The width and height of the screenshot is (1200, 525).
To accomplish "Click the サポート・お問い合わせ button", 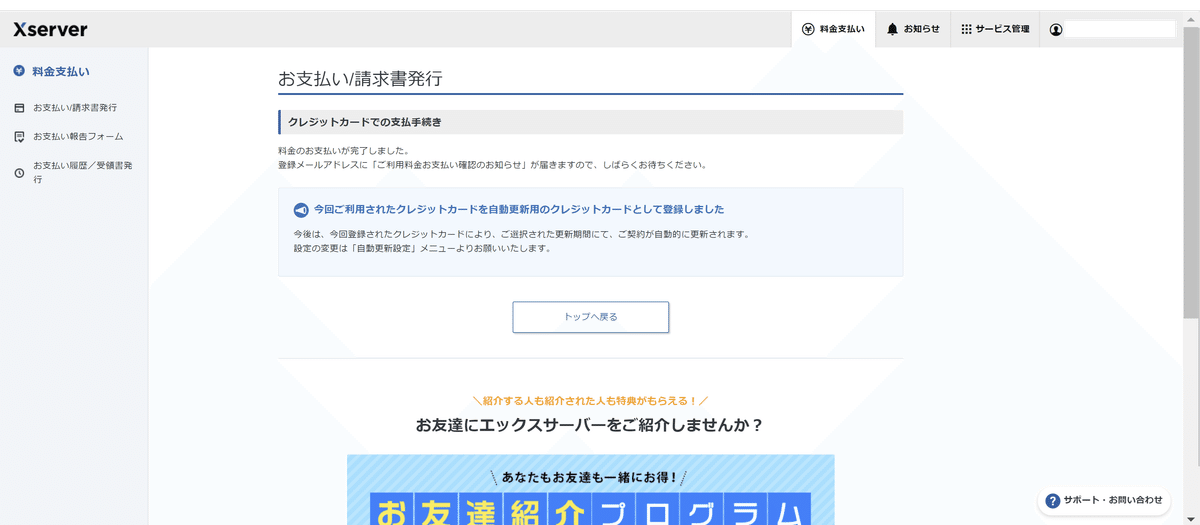I will (x=1104, y=500).
